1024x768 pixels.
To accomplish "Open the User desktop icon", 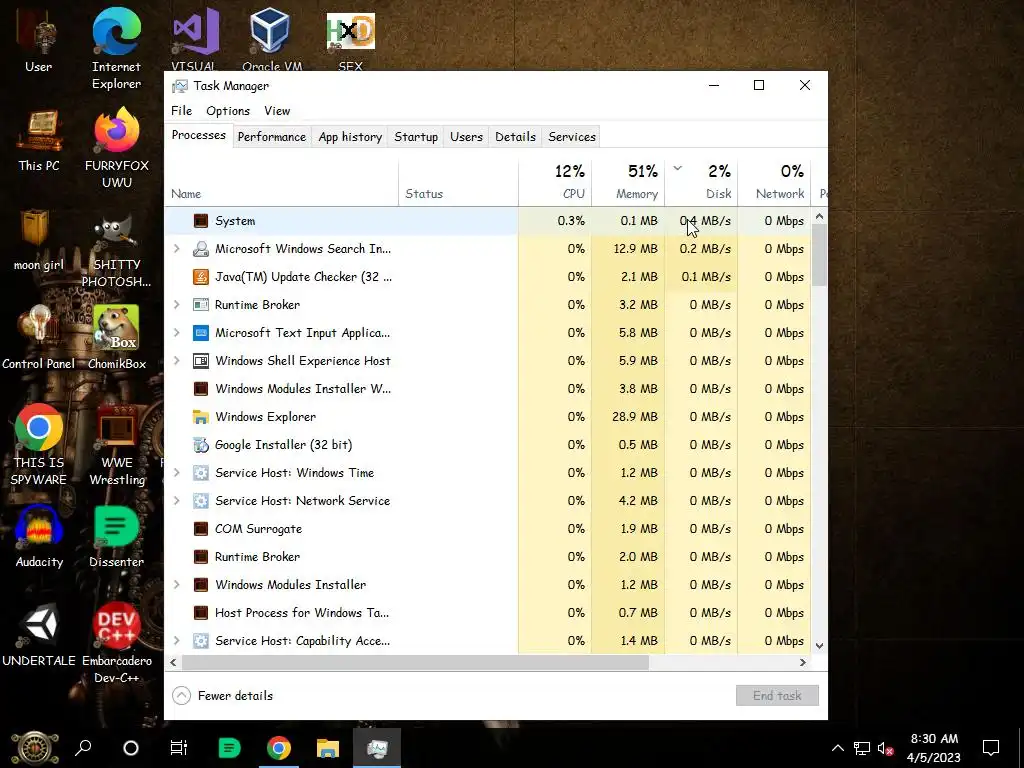I will pos(38,42).
